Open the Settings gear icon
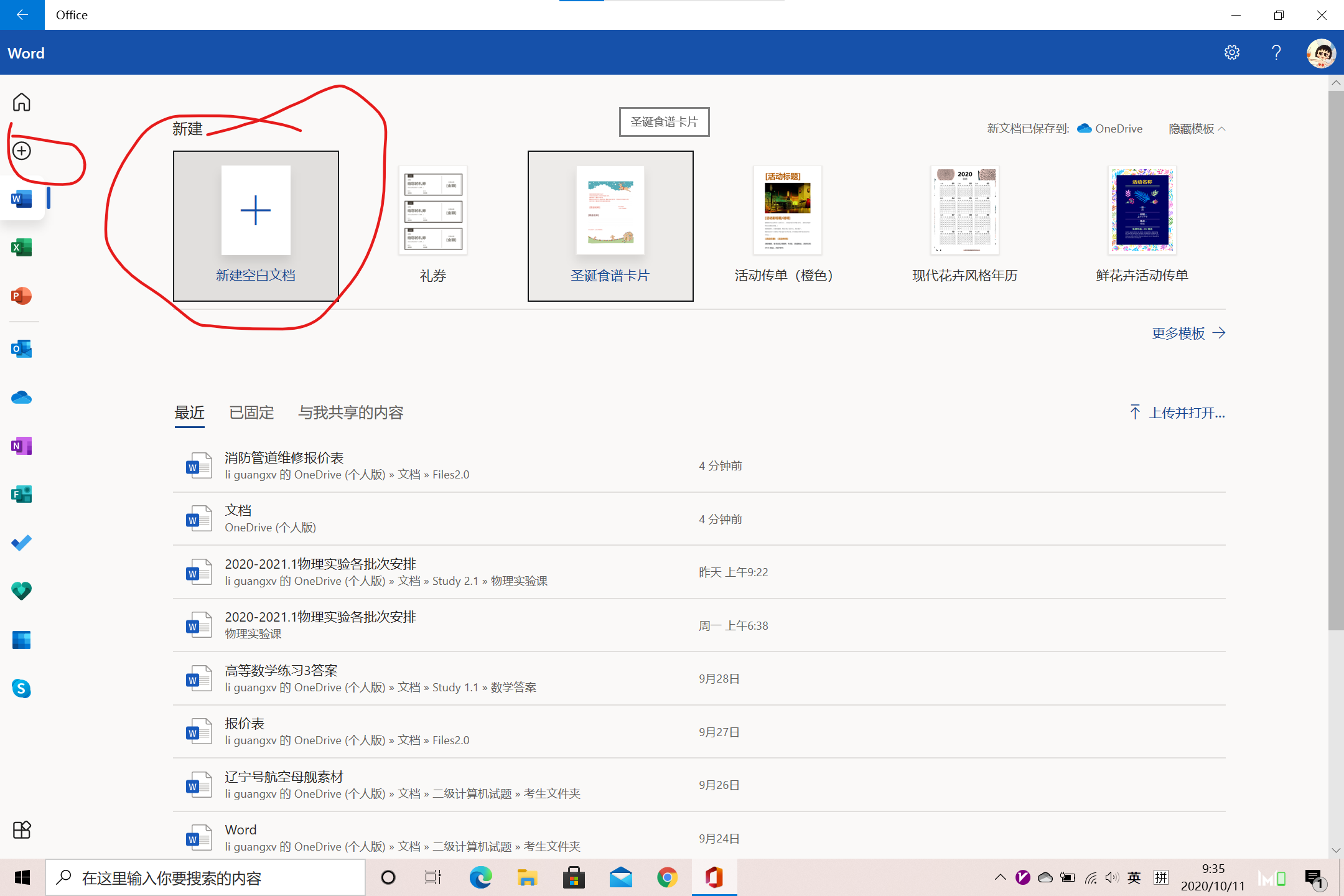The image size is (1344, 896). click(1231, 53)
